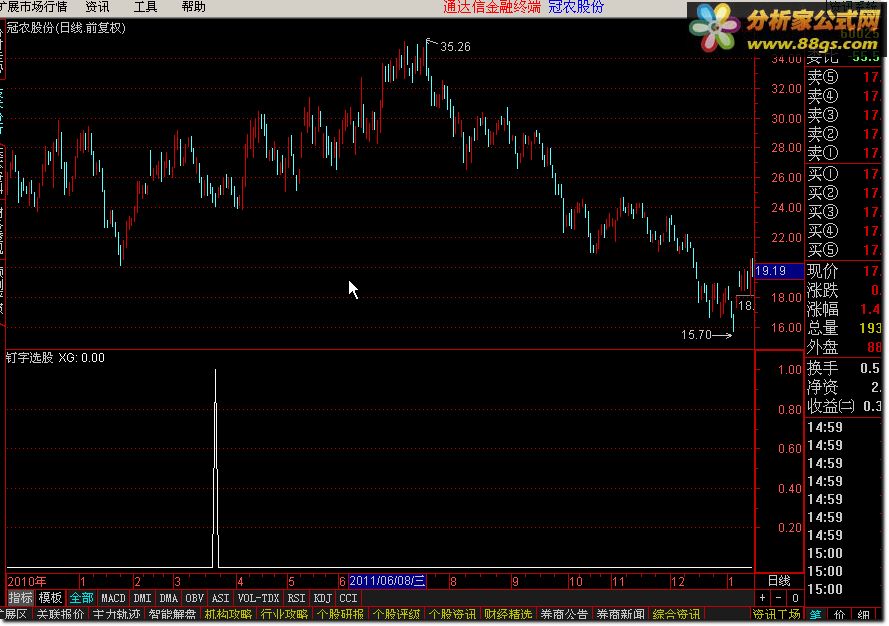
Task: Open 个股资讯 bottom tab
Action: pos(452,614)
